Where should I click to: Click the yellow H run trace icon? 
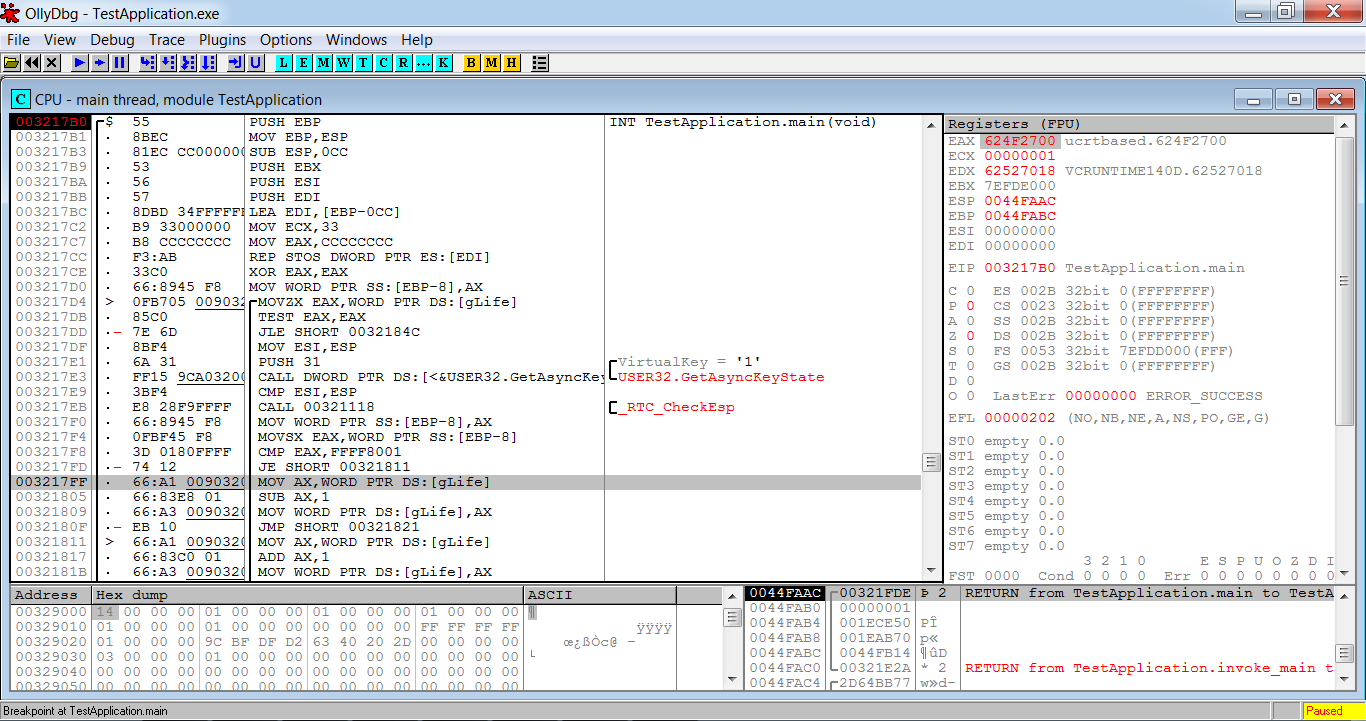point(511,63)
